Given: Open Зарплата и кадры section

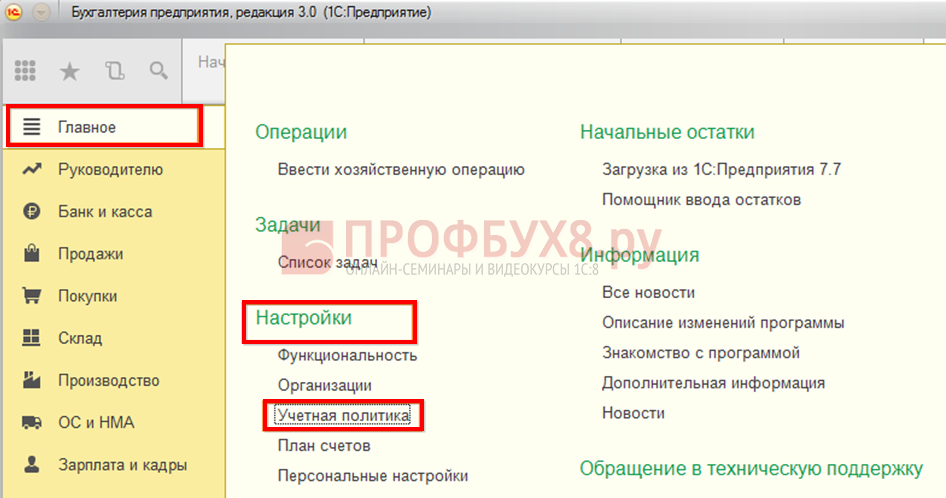Looking at the screenshot, I should (x=122, y=464).
